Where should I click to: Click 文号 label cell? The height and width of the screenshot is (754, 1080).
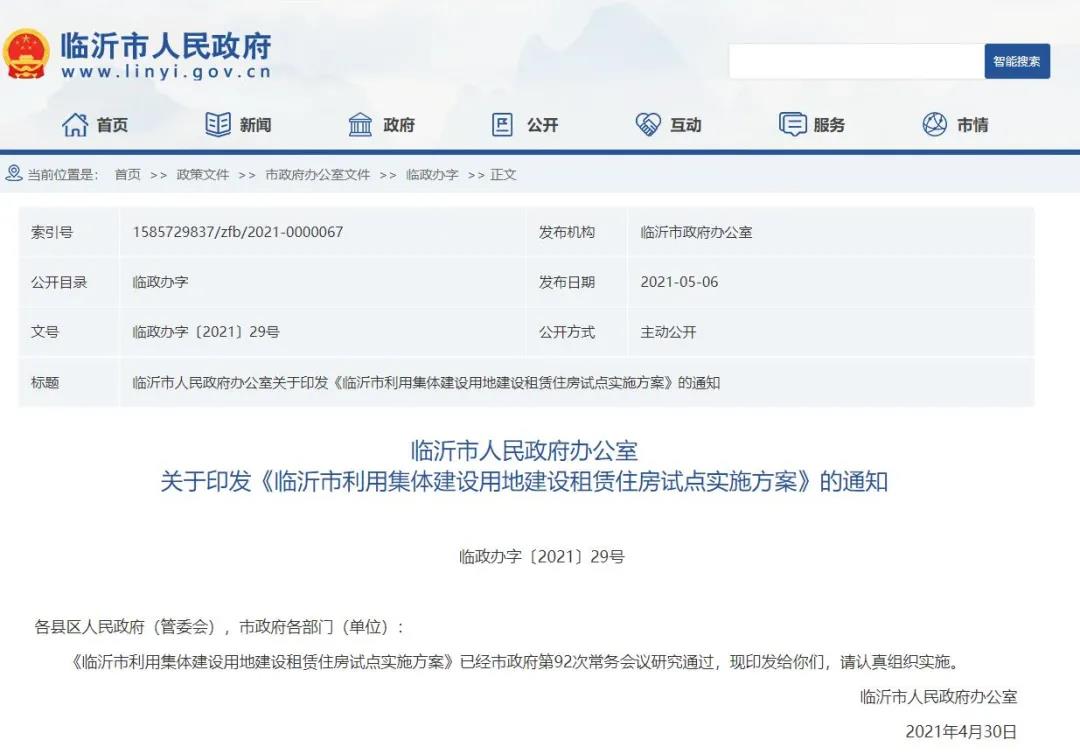coord(68,332)
